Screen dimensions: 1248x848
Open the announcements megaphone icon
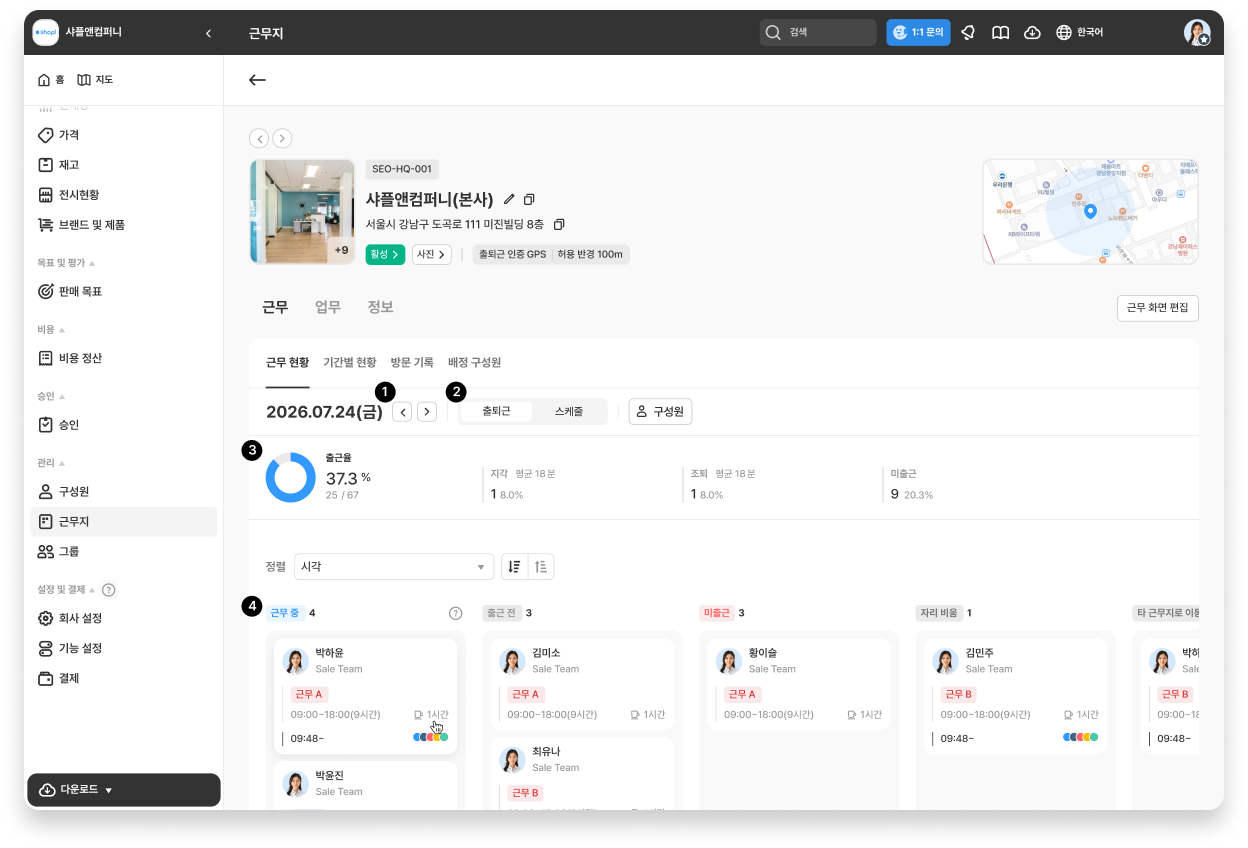point(968,32)
